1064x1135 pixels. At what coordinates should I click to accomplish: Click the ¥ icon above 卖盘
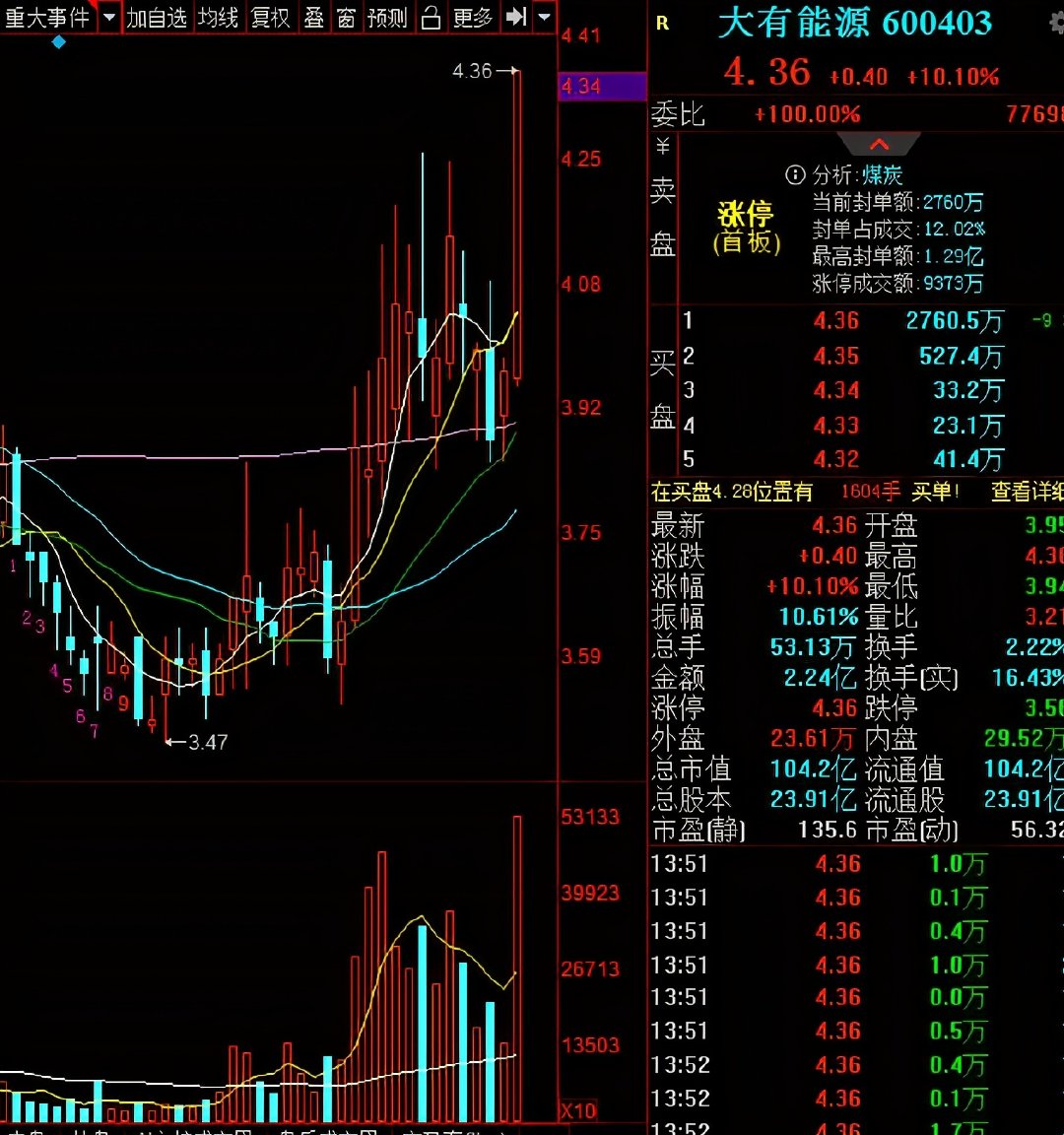(663, 147)
